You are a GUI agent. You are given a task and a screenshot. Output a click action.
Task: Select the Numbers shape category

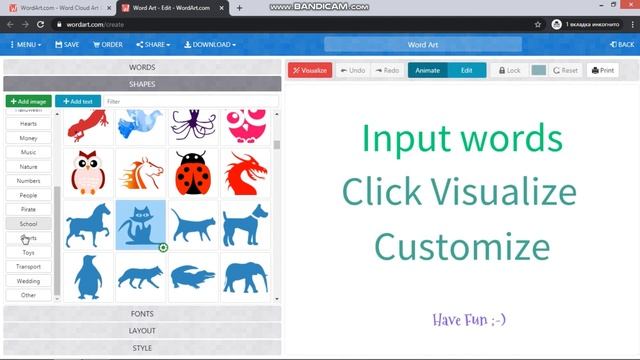click(29, 181)
